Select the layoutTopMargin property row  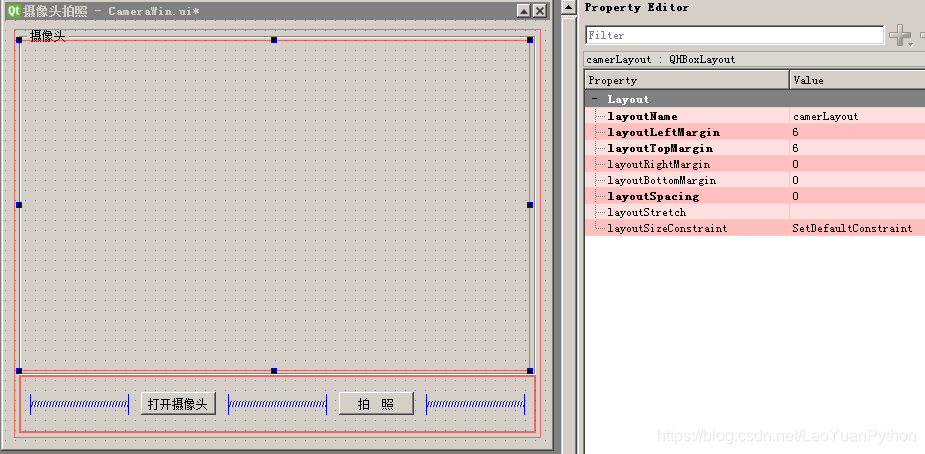point(755,148)
